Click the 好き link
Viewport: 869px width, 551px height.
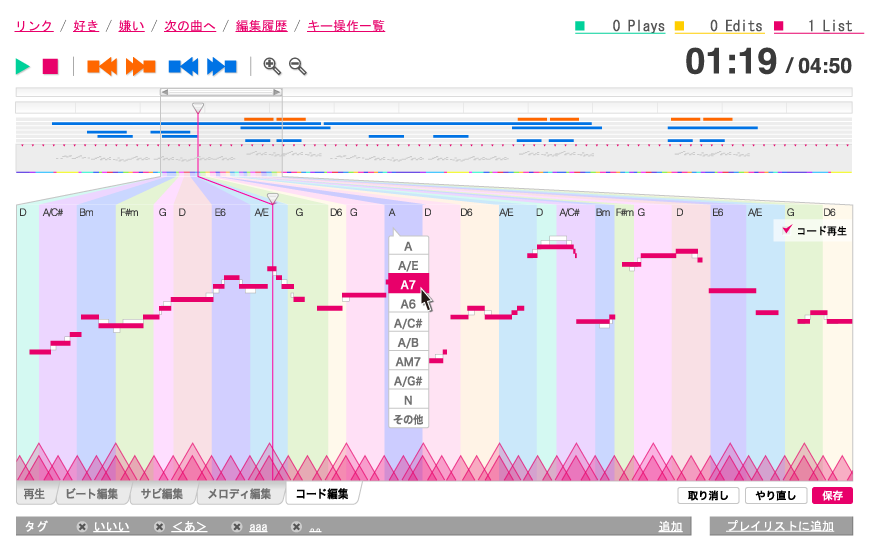(86, 25)
